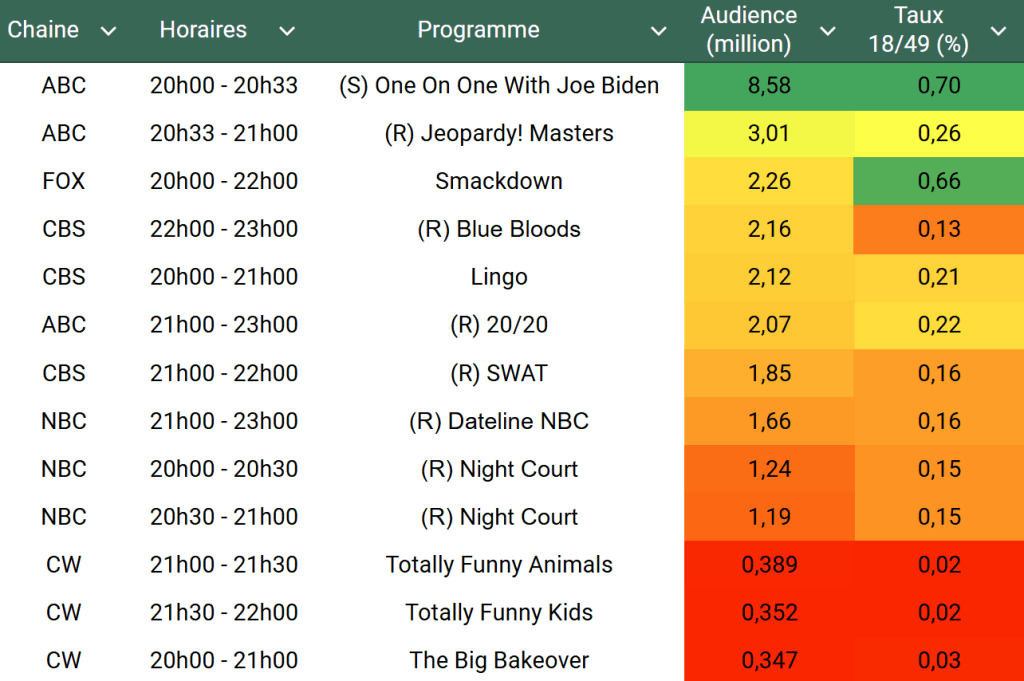Click the Lingo programme cell
This screenshot has width=1024, height=681.
point(499,277)
